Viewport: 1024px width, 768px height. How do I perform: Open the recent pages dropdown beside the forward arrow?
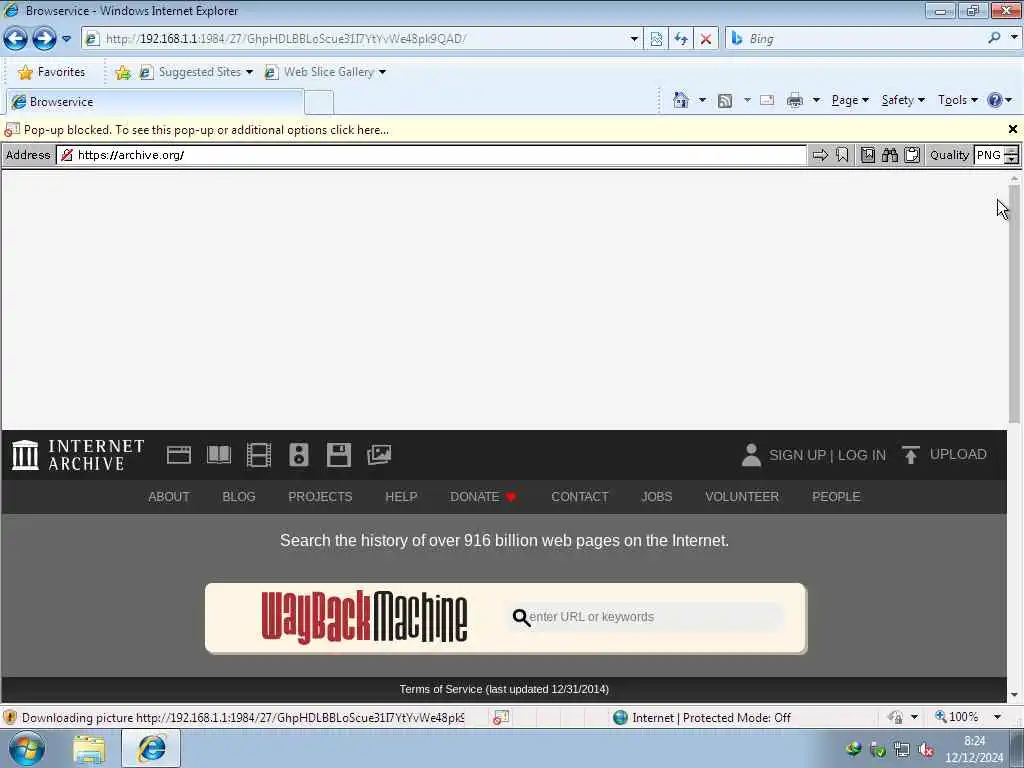click(x=67, y=39)
